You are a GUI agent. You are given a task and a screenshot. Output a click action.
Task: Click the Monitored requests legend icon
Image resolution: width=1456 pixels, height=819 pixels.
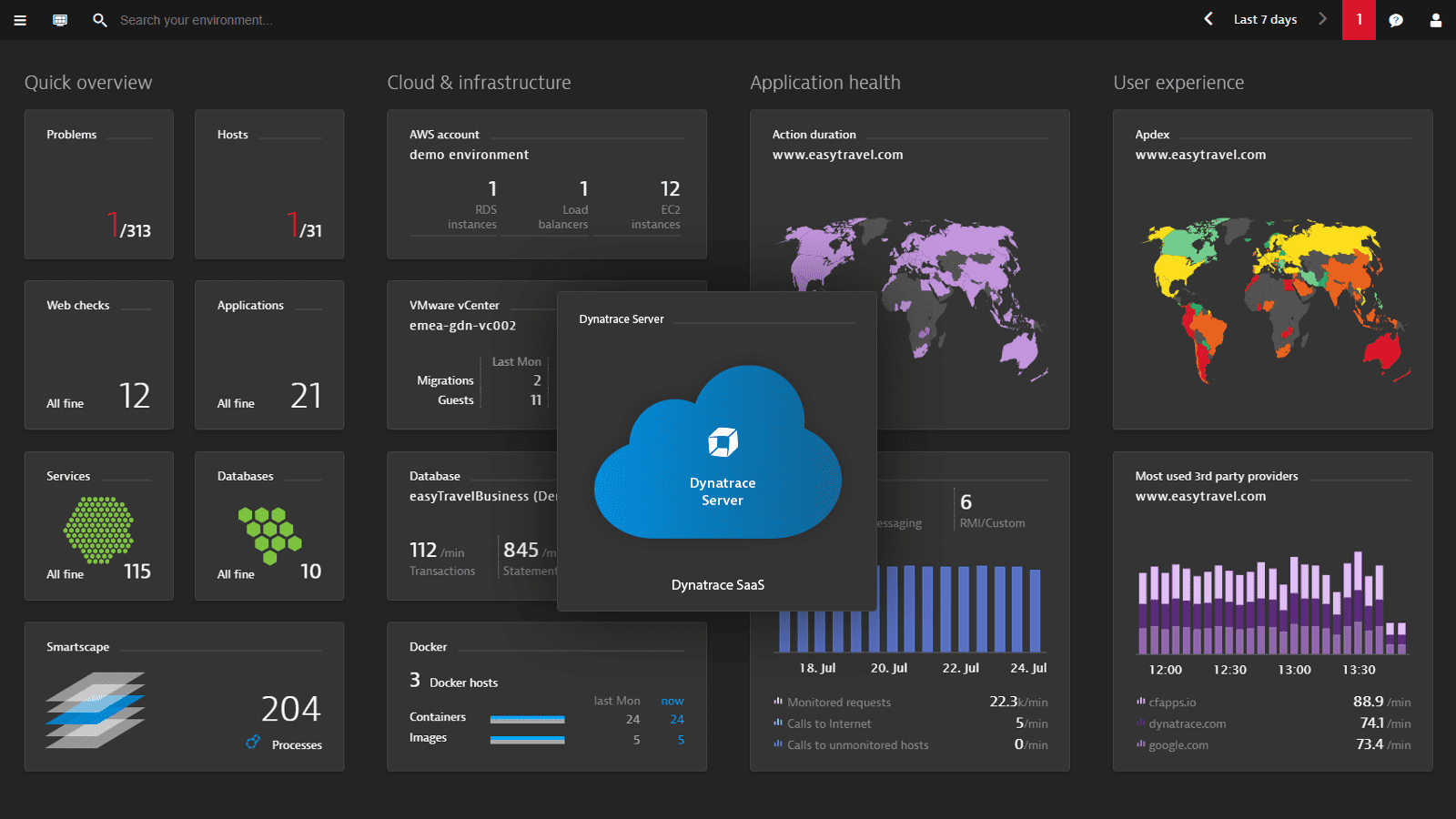click(778, 702)
